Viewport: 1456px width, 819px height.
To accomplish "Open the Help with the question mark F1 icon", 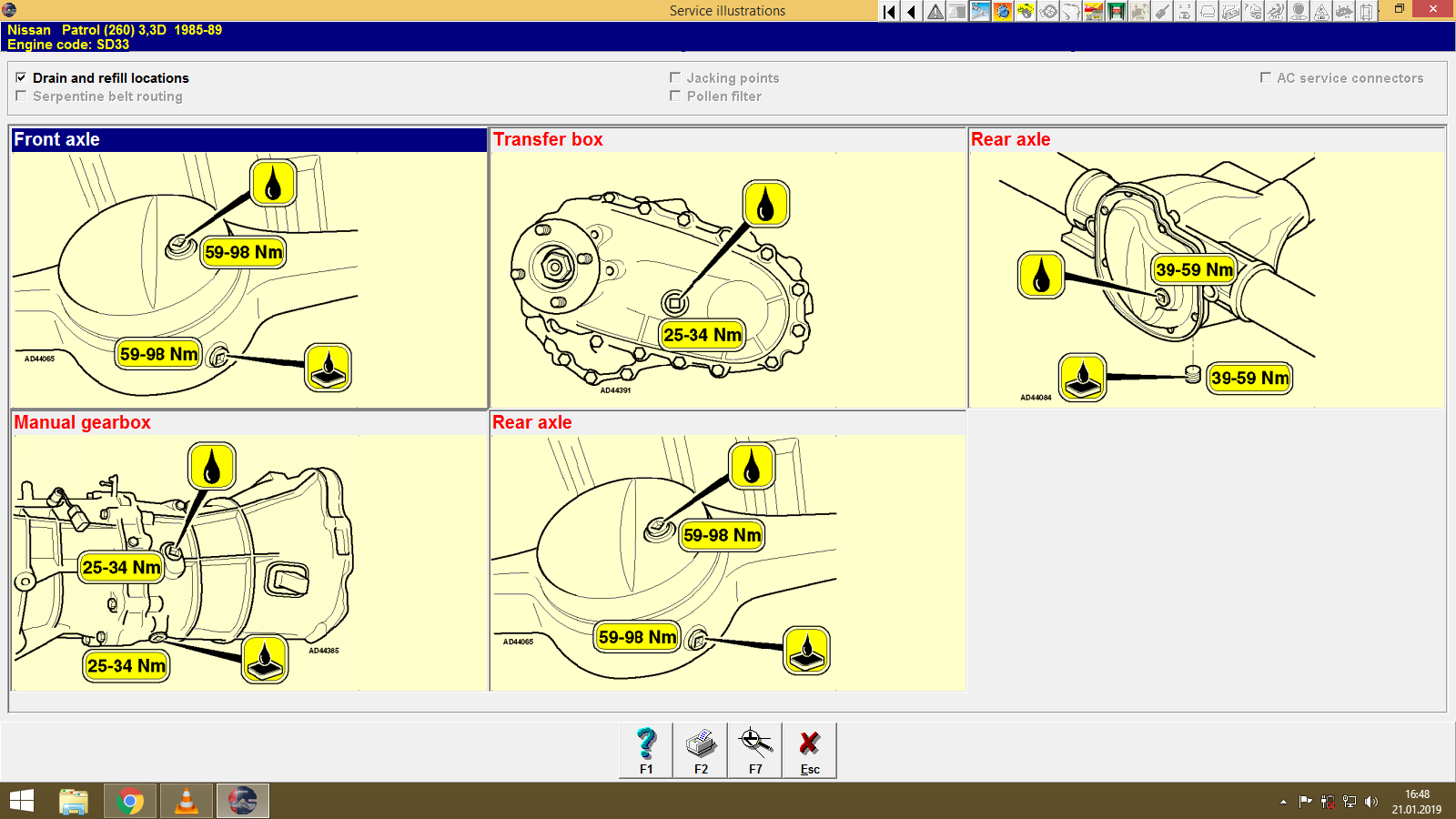I will tap(646, 748).
